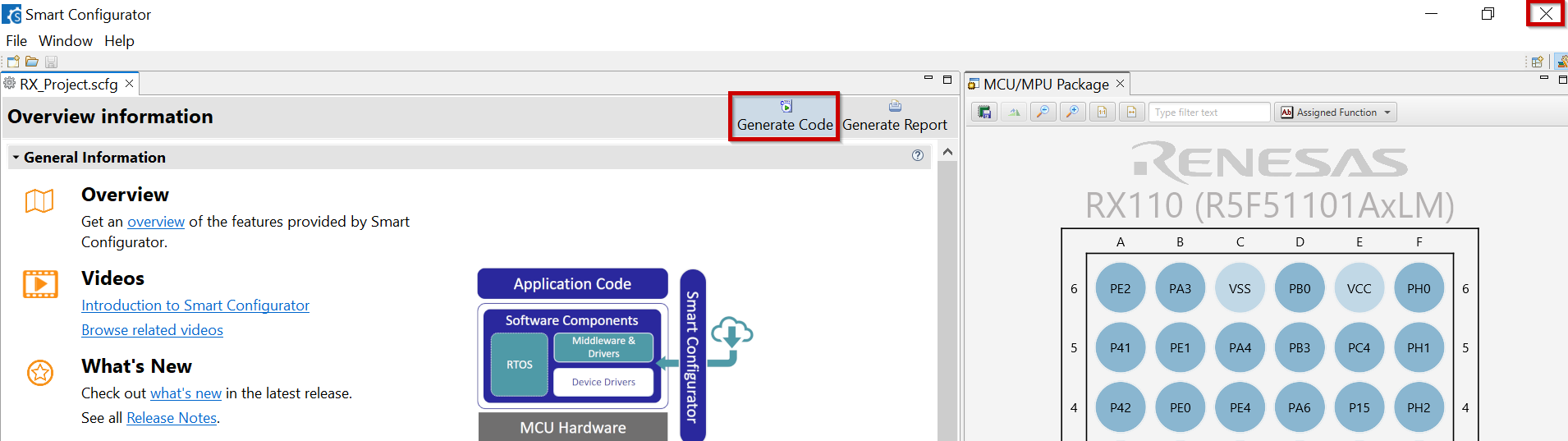
Task: Click the MCU Hardware diagram block
Action: [x=573, y=427]
